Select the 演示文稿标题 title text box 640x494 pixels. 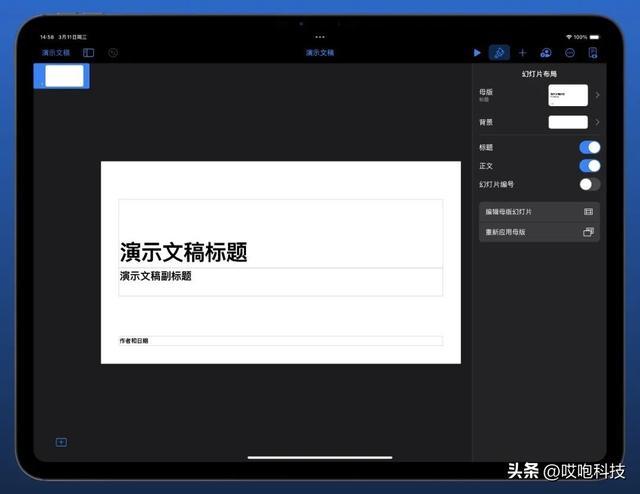point(280,234)
